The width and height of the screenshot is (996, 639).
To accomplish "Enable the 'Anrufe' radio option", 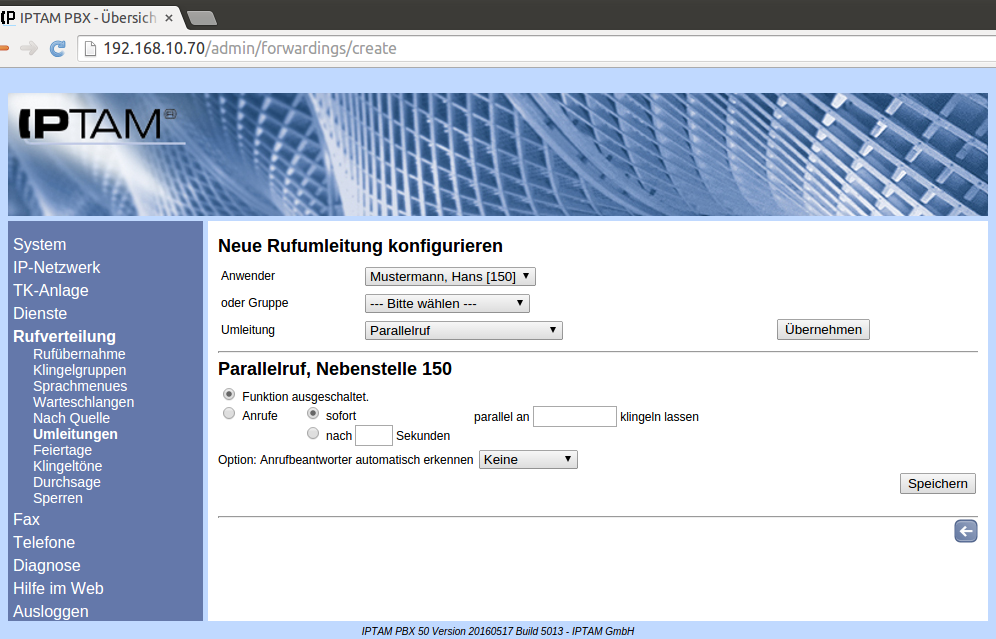I will 229,413.
